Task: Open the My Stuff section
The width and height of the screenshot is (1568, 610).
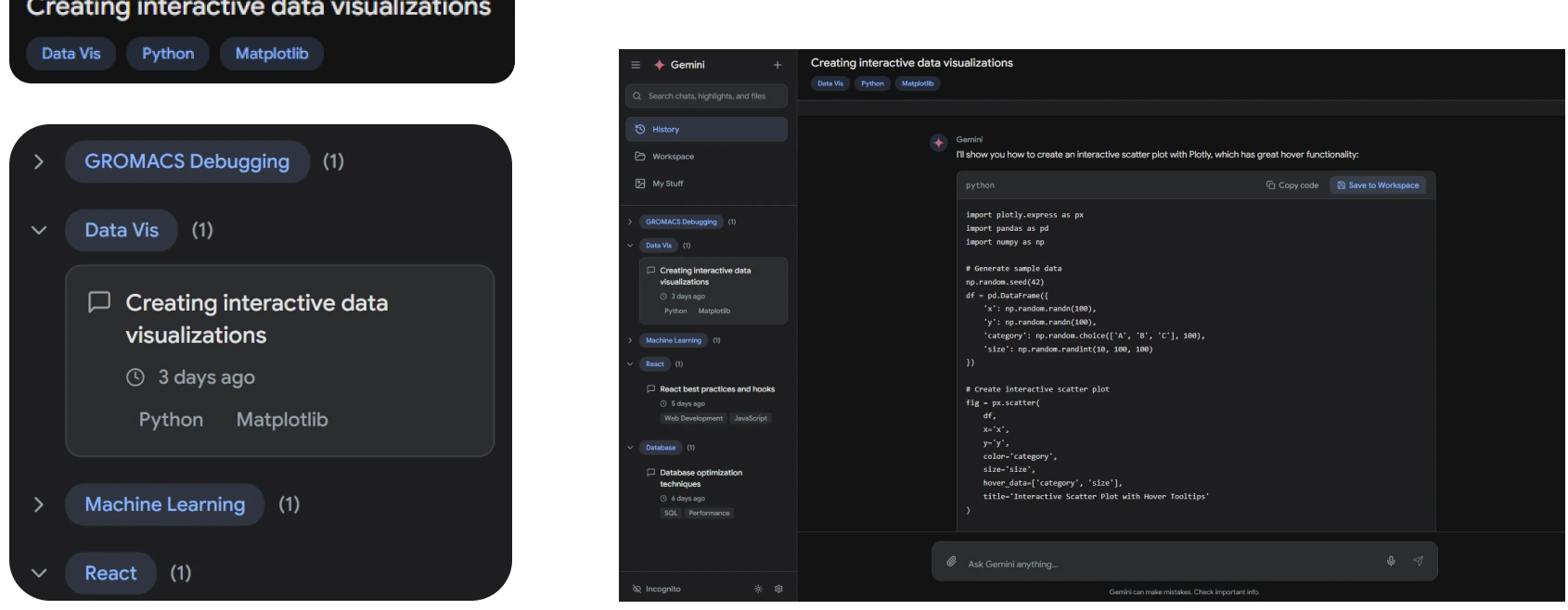Action: (706, 184)
